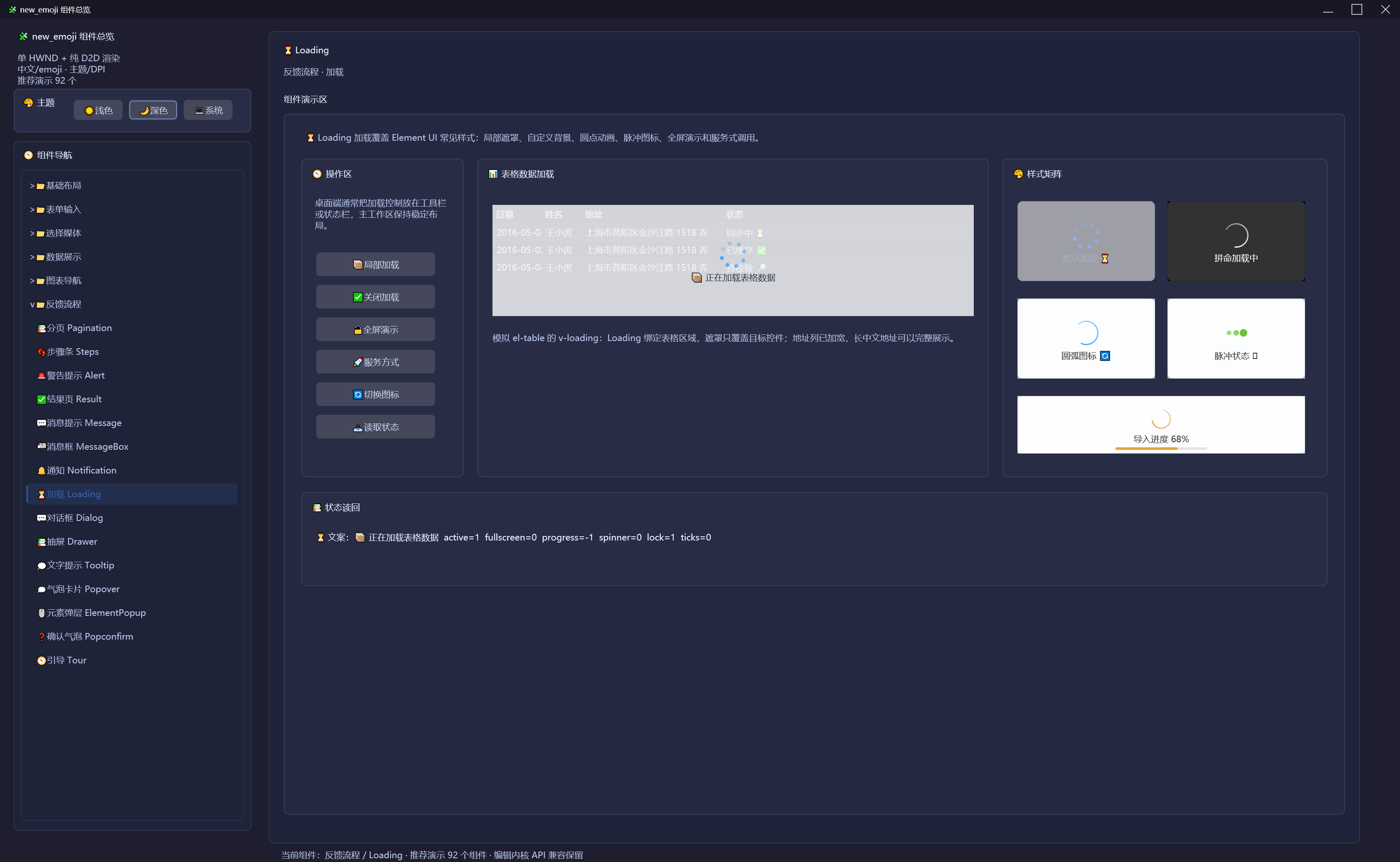Screen dimensions: 1400x862
Task: Click the drawer icon of 抽屉 Drawer
Action: click(42, 542)
